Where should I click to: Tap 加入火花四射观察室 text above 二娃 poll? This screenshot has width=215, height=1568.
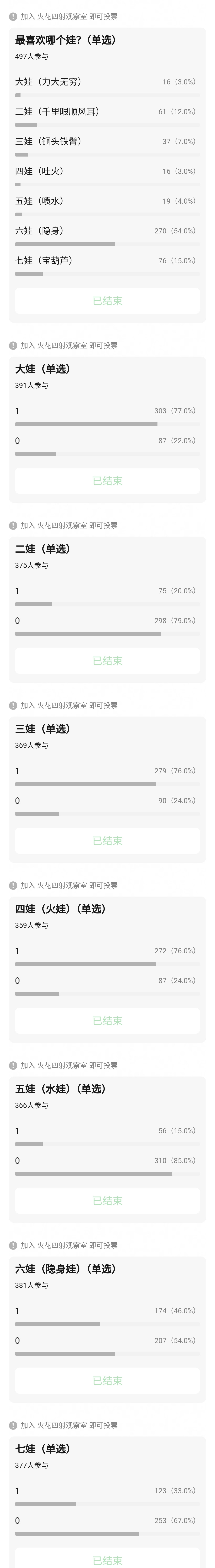point(69,525)
